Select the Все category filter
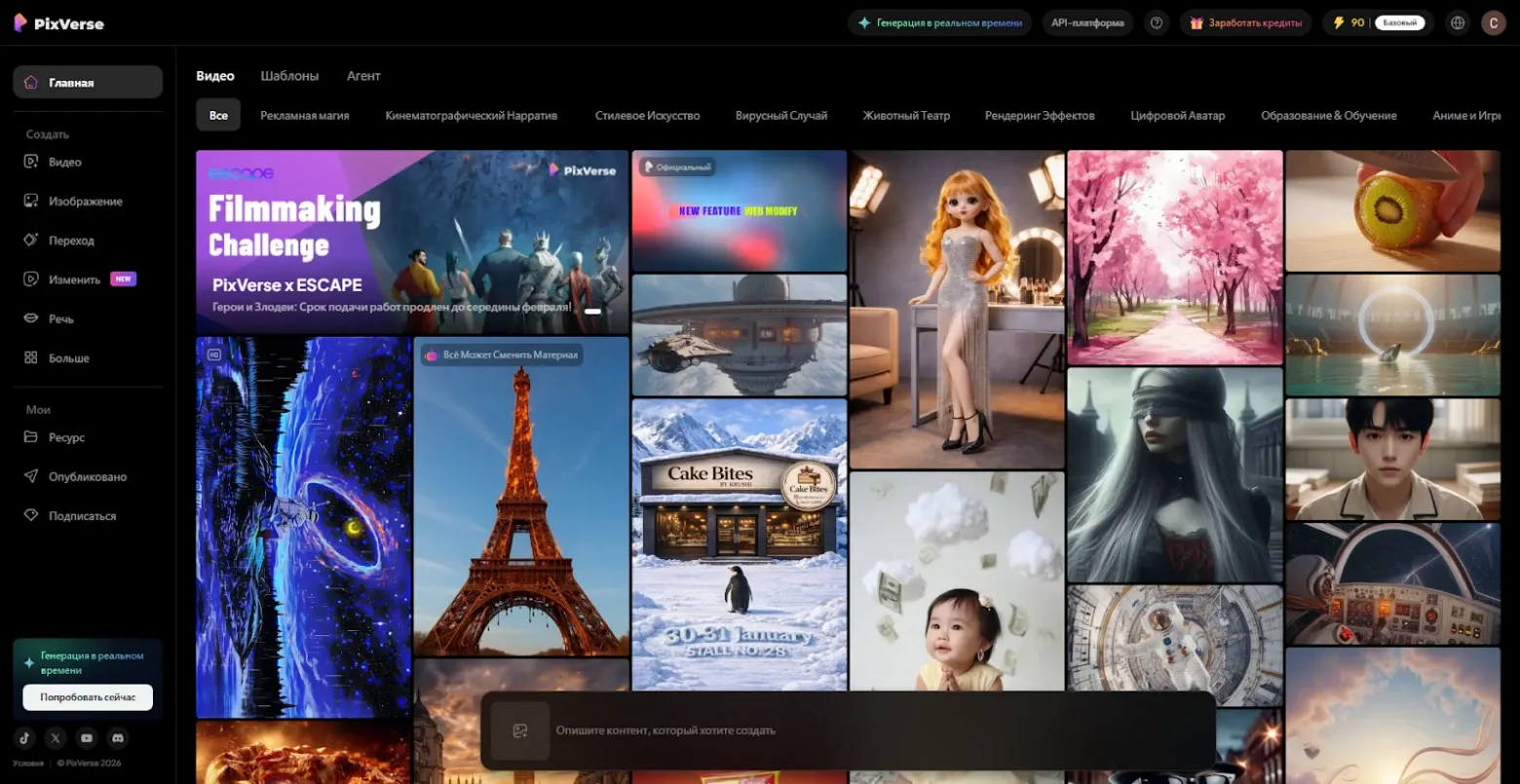This screenshot has width=1520, height=784. coord(217,114)
